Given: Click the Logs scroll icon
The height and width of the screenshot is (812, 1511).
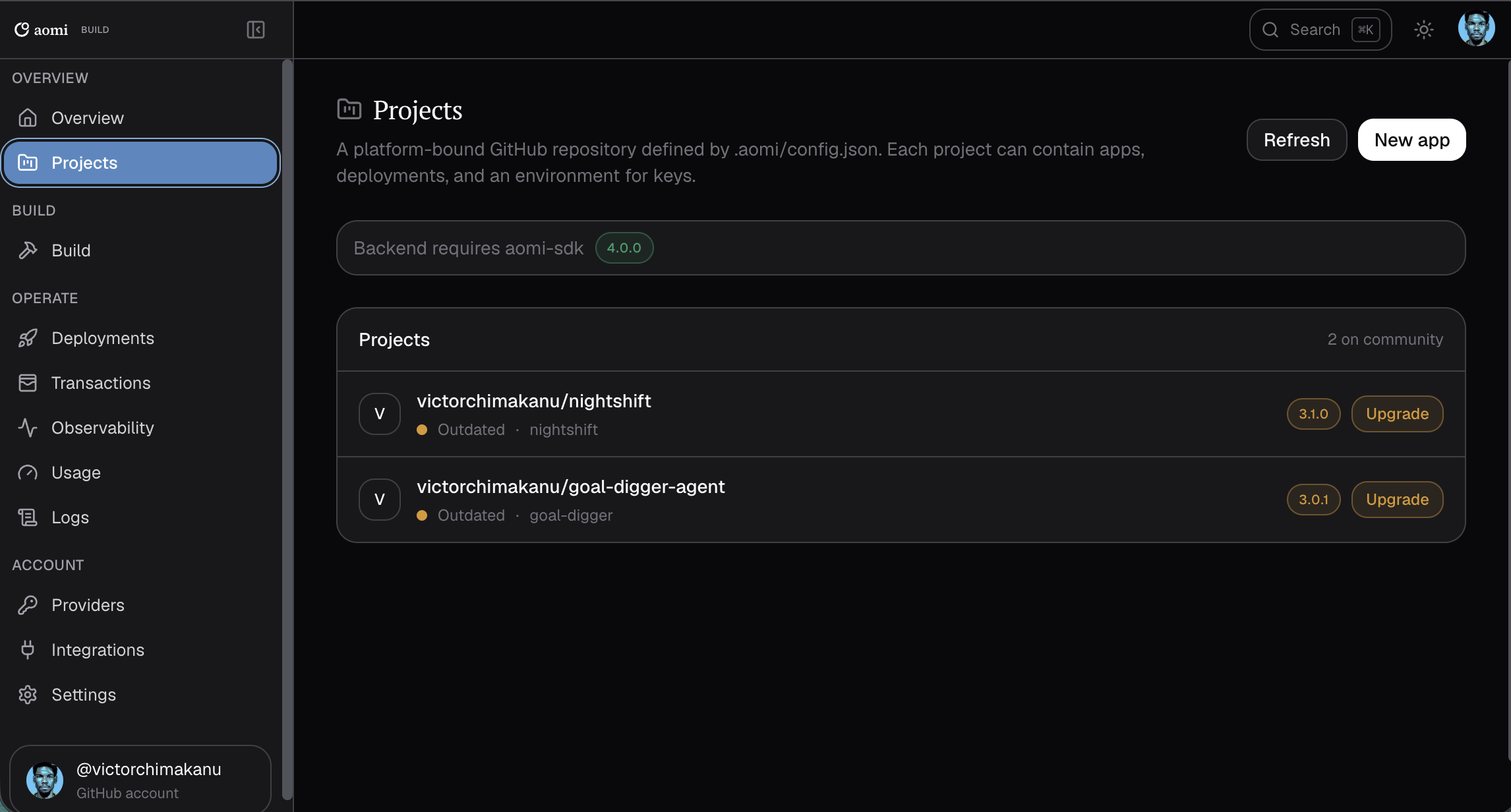Looking at the screenshot, I should pyautogui.click(x=28, y=517).
